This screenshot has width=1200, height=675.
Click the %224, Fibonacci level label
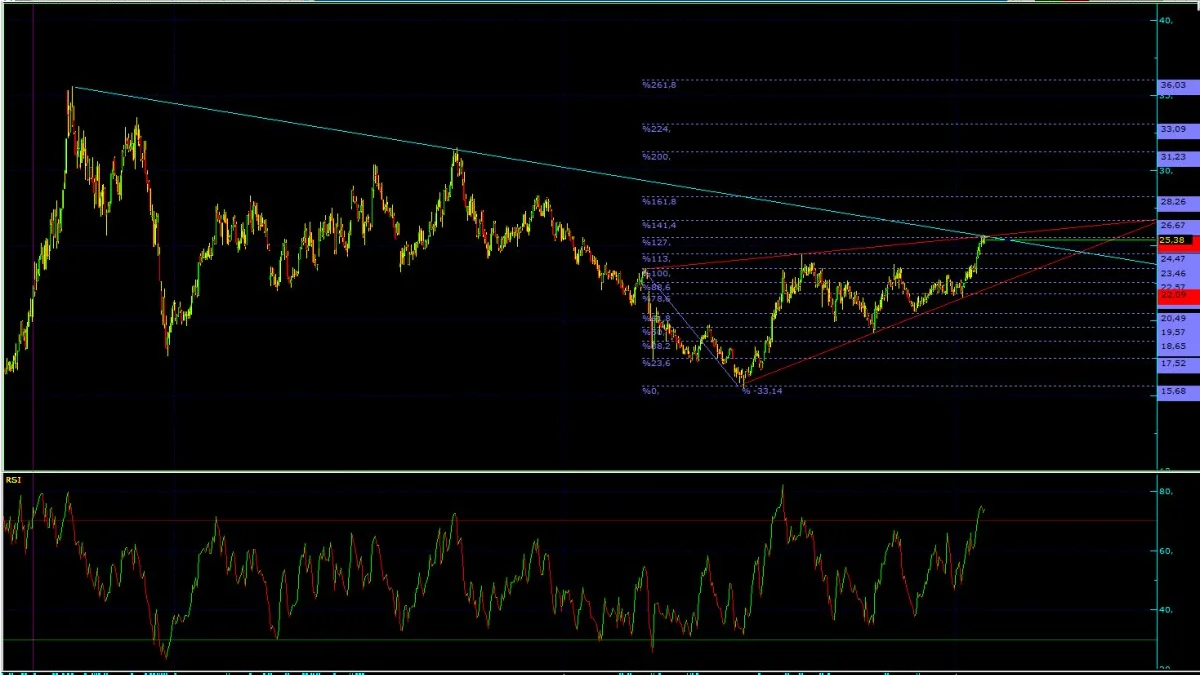point(656,129)
